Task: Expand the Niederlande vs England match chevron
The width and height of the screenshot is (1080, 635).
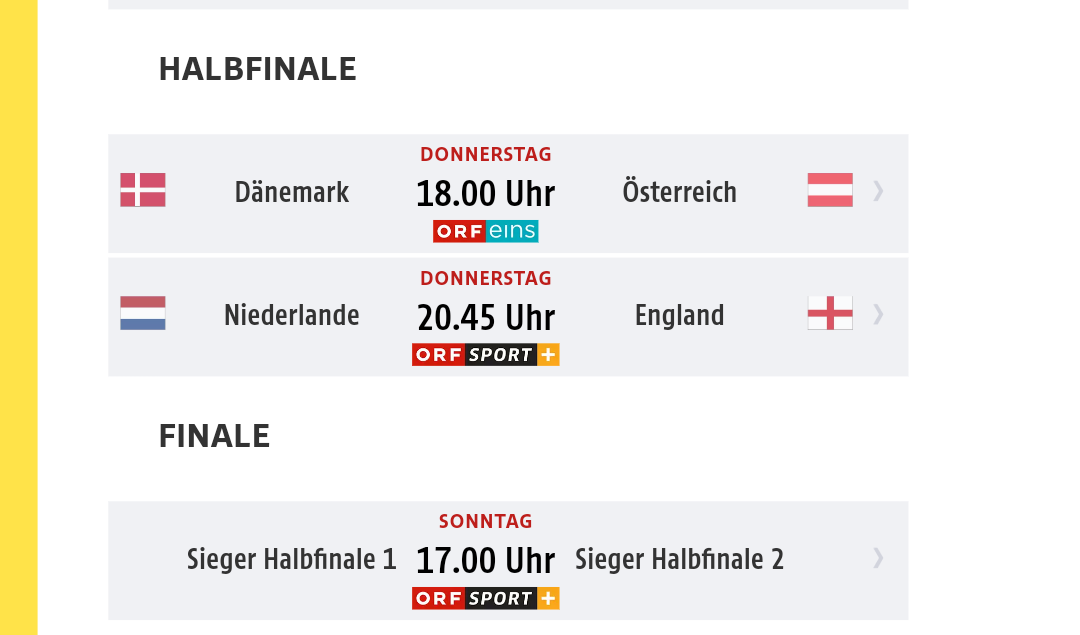Action: (878, 315)
